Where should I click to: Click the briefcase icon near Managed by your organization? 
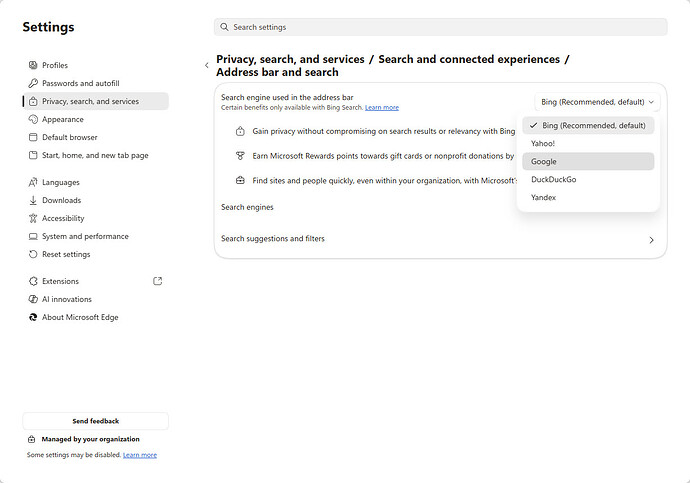pyautogui.click(x=31, y=439)
